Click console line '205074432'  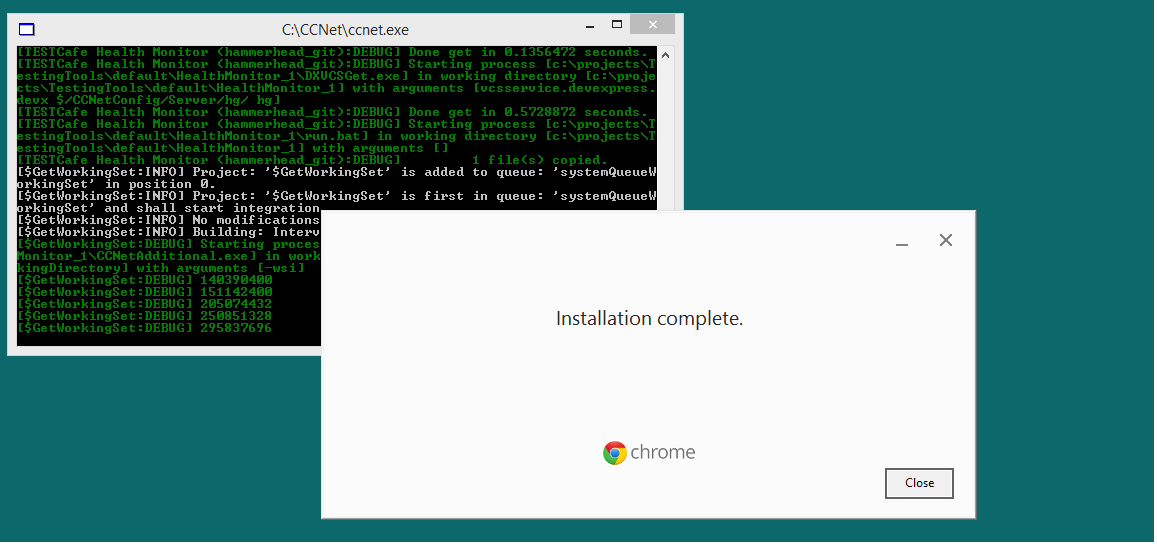pos(145,303)
